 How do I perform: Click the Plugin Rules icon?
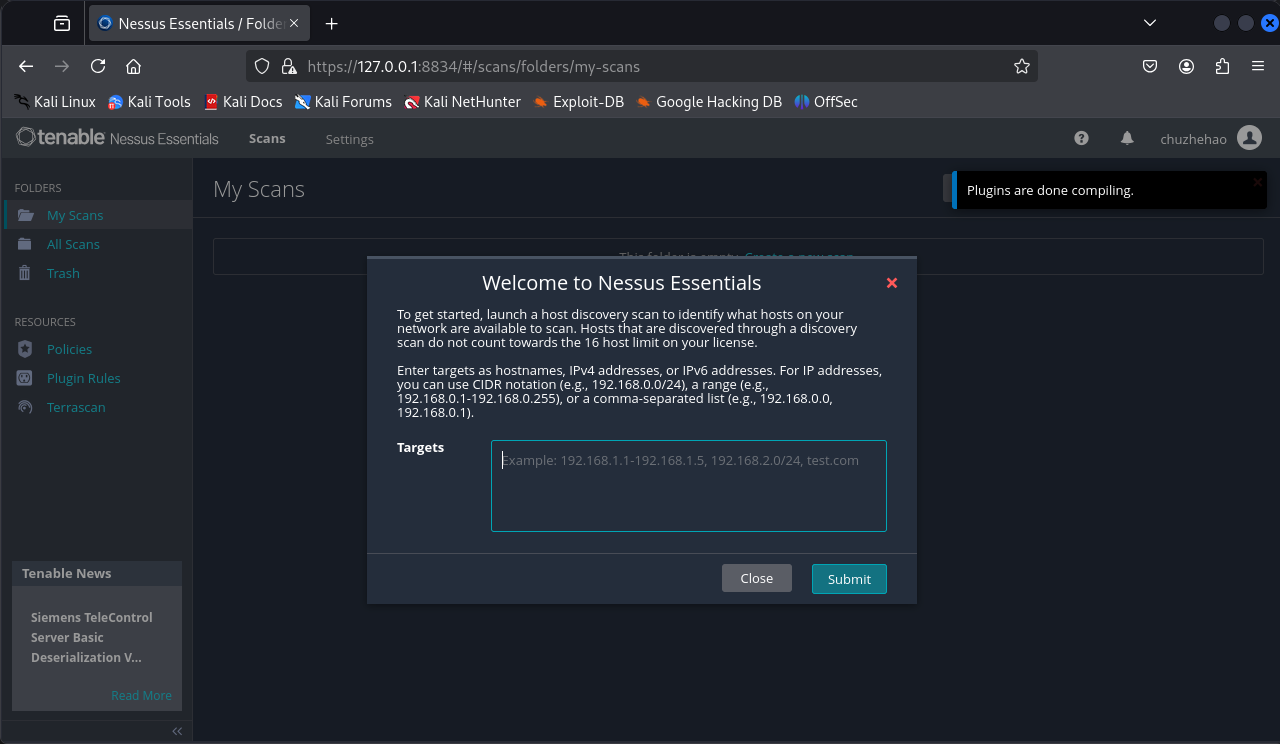25,378
